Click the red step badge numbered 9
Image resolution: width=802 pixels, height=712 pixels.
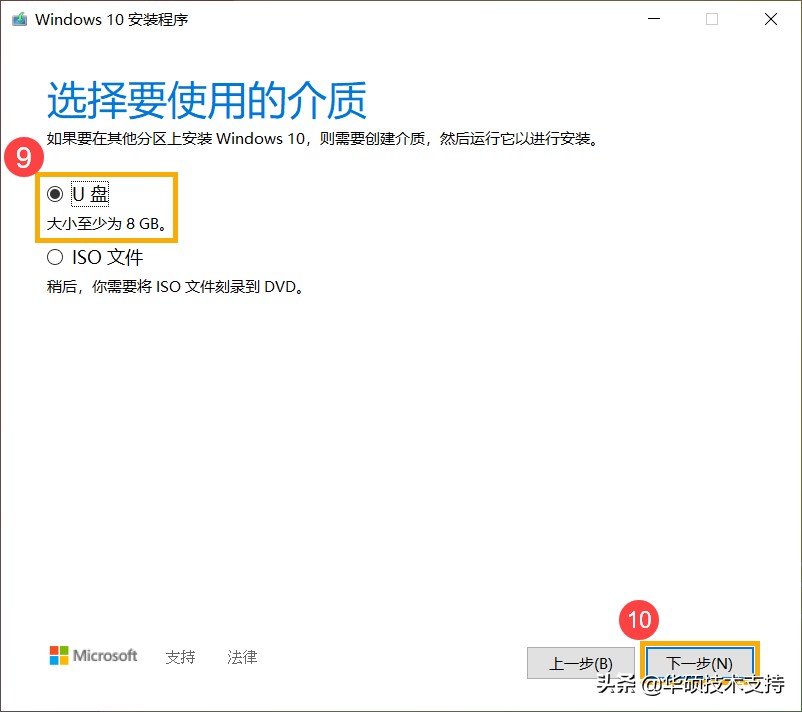click(23, 157)
